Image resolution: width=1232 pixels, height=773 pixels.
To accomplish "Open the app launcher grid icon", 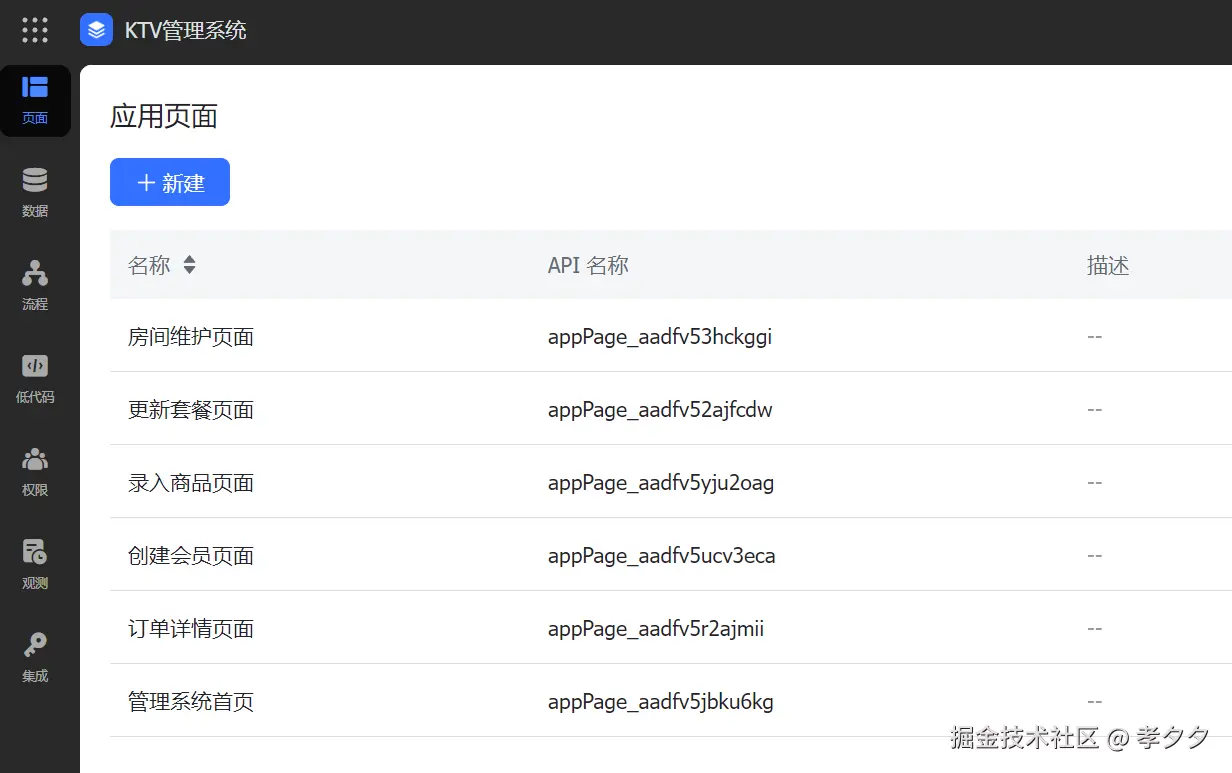I will tap(35, 30).
